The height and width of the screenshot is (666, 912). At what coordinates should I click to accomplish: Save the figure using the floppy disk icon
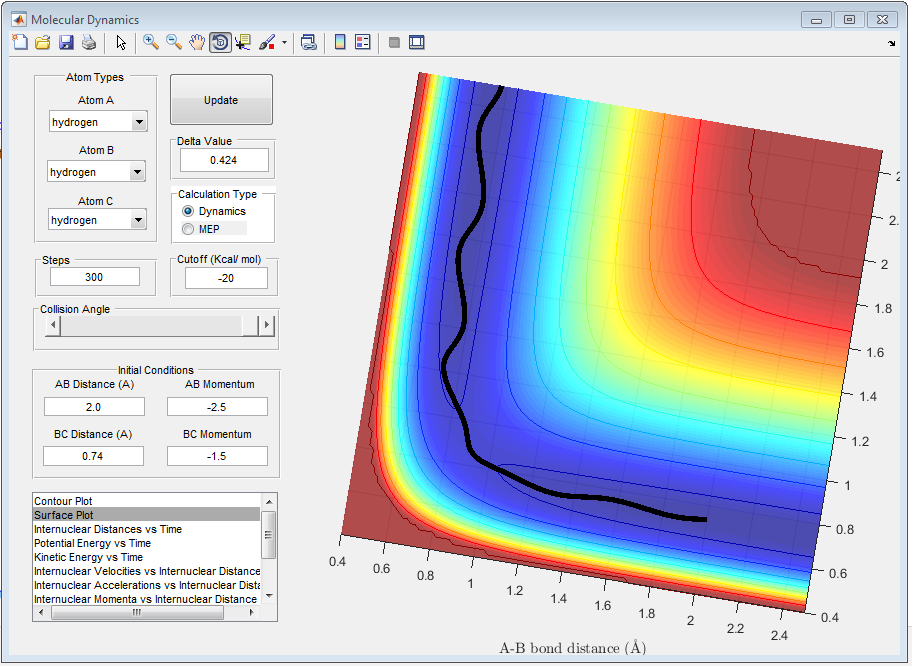pyautogui.click(x=66, y=42)
